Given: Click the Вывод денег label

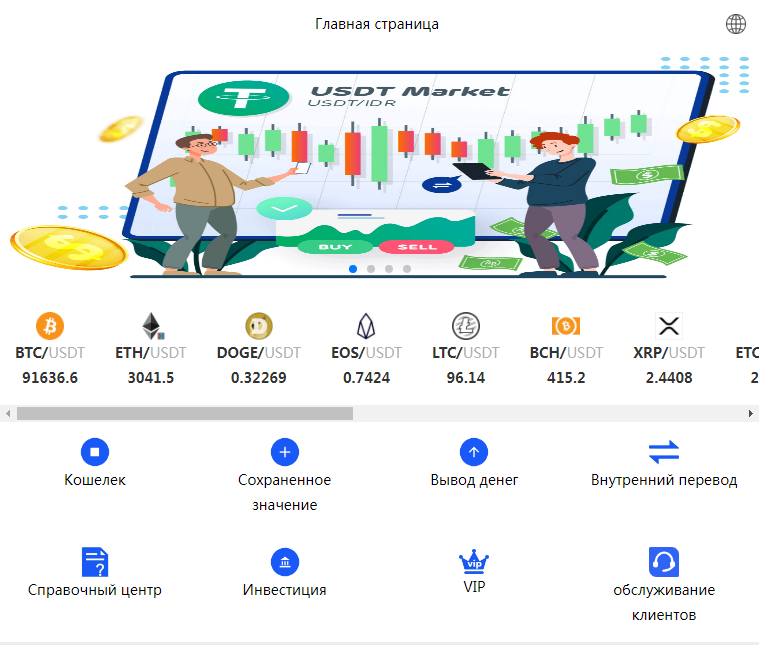Looking at the screenshot, I should click(x=474, y=480).
